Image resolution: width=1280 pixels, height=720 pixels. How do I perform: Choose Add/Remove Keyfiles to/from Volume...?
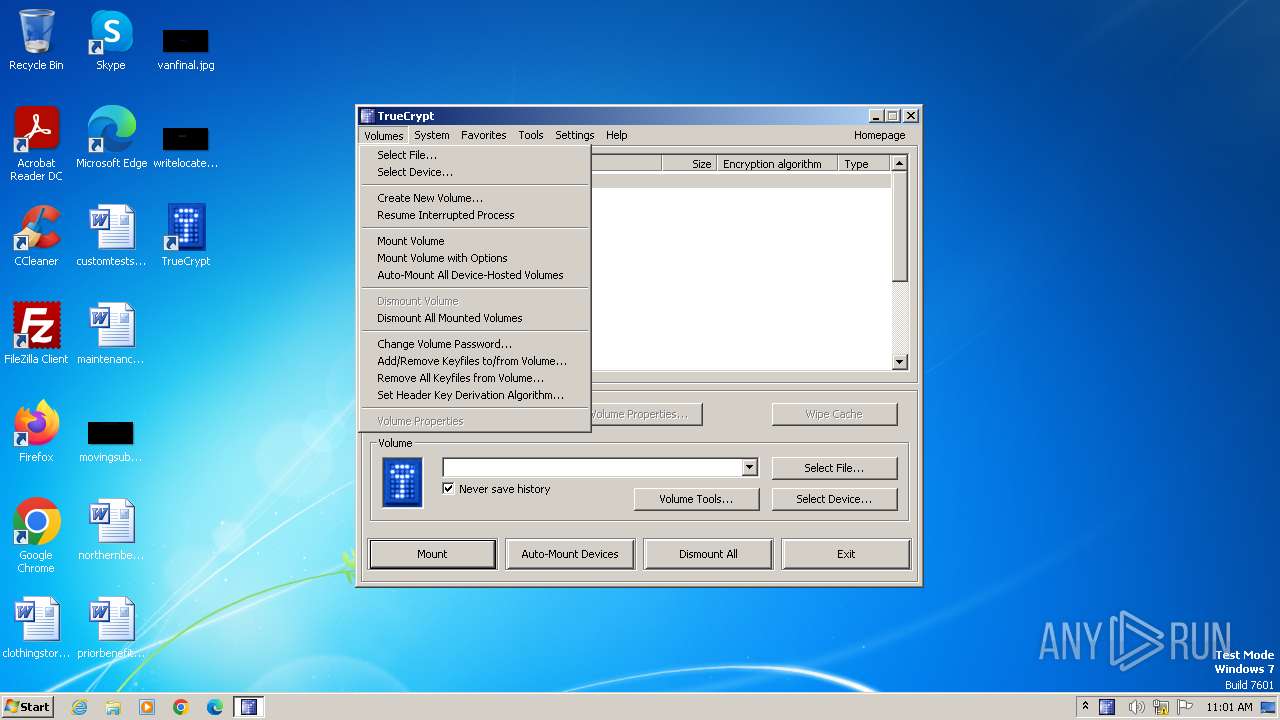[x=475, y=361]
